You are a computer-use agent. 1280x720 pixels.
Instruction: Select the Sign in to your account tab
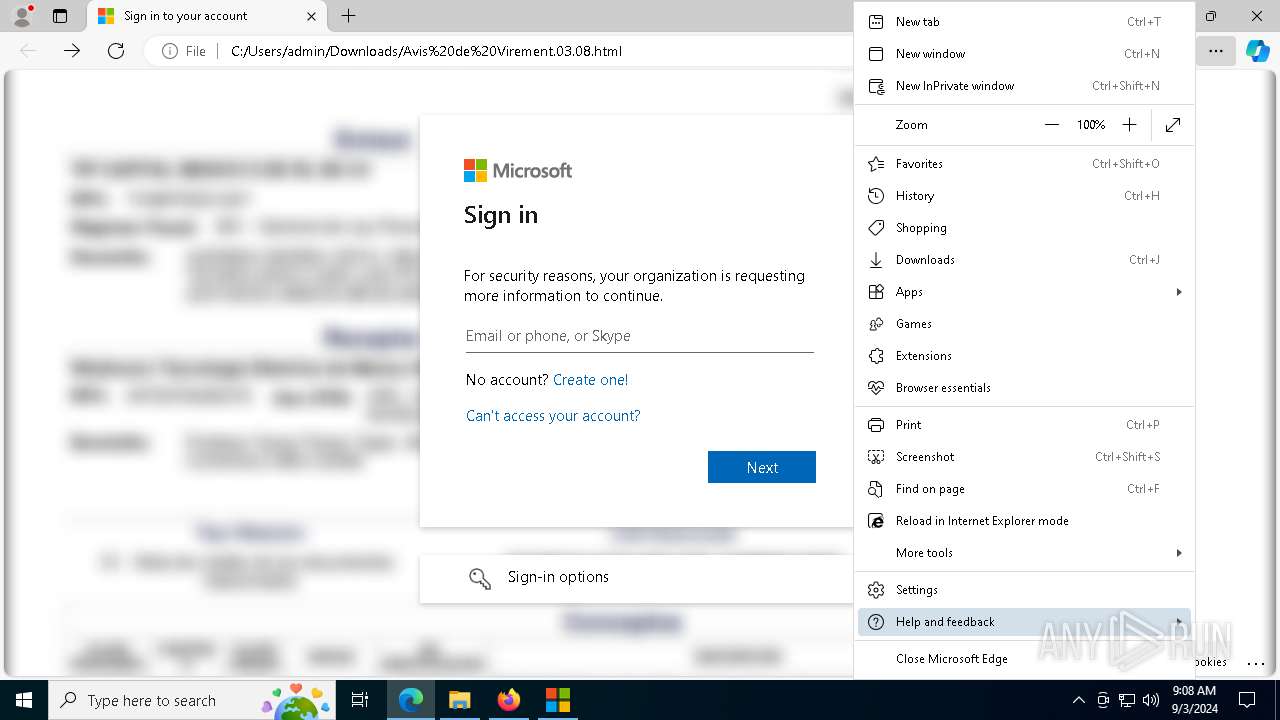[x=207, y=16]
